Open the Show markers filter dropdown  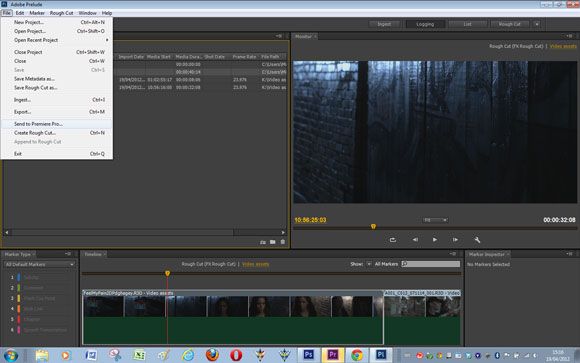[x=369, y=264]
